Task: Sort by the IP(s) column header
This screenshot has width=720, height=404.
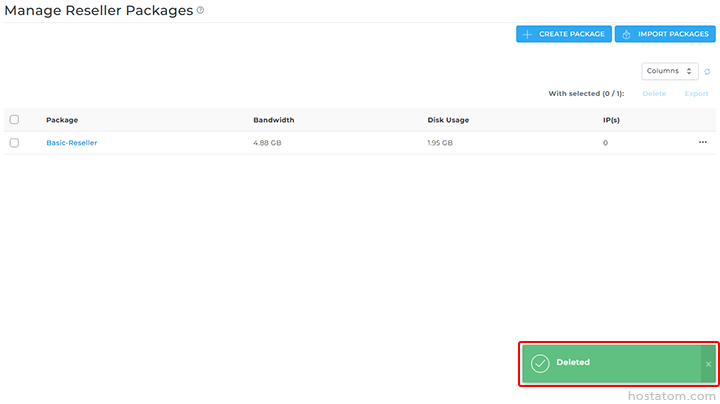Action: click(612, 120)
